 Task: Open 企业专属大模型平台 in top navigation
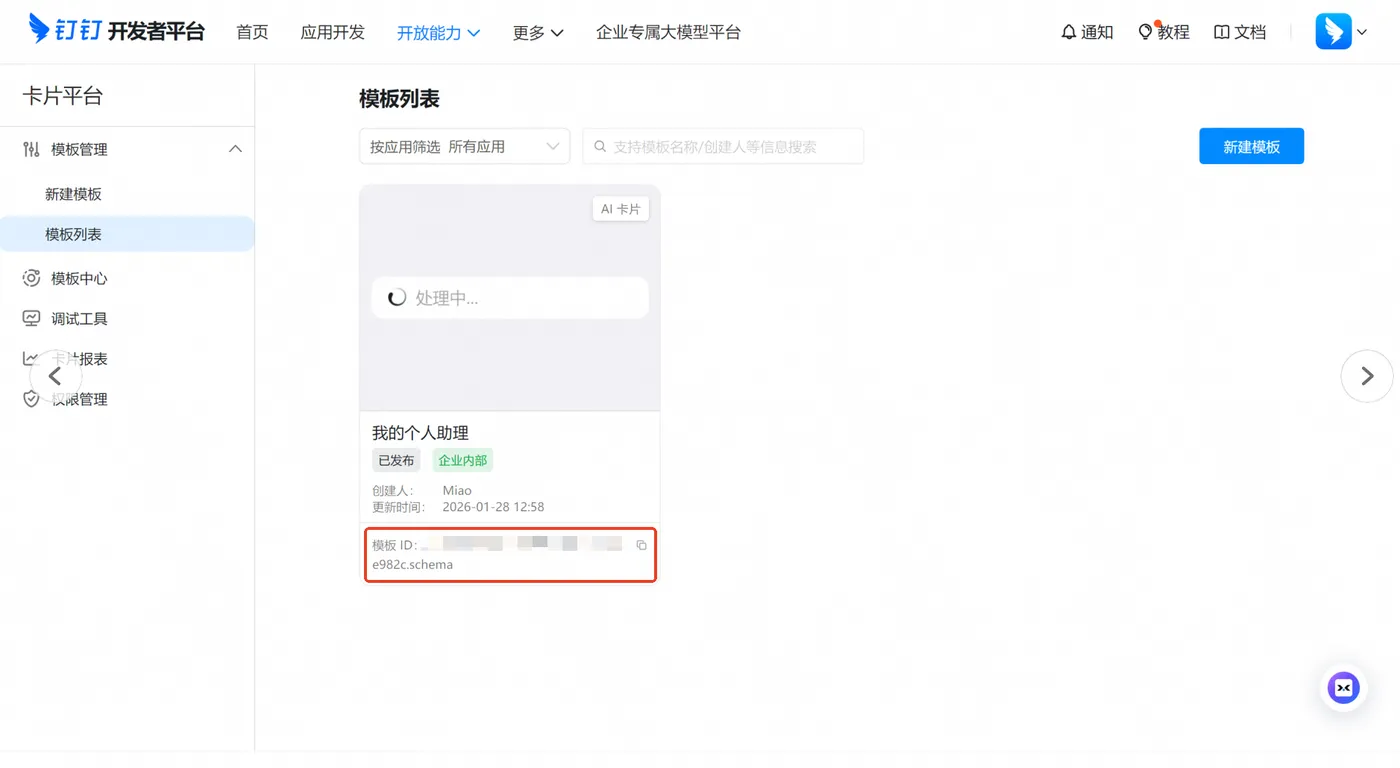tap(668, 32)
